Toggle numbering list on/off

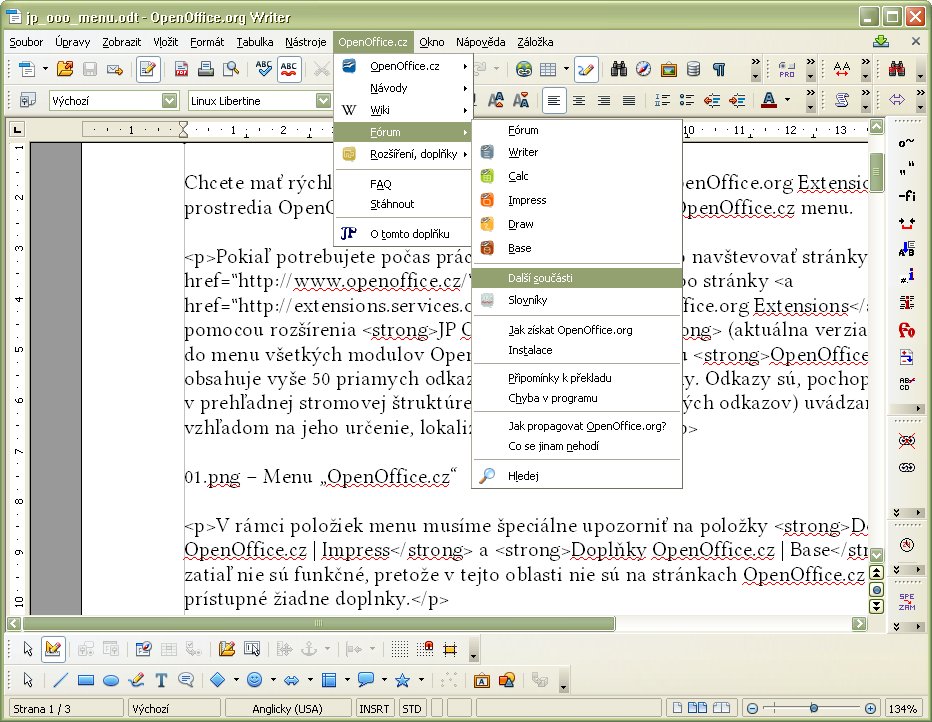tap(662, 100)
